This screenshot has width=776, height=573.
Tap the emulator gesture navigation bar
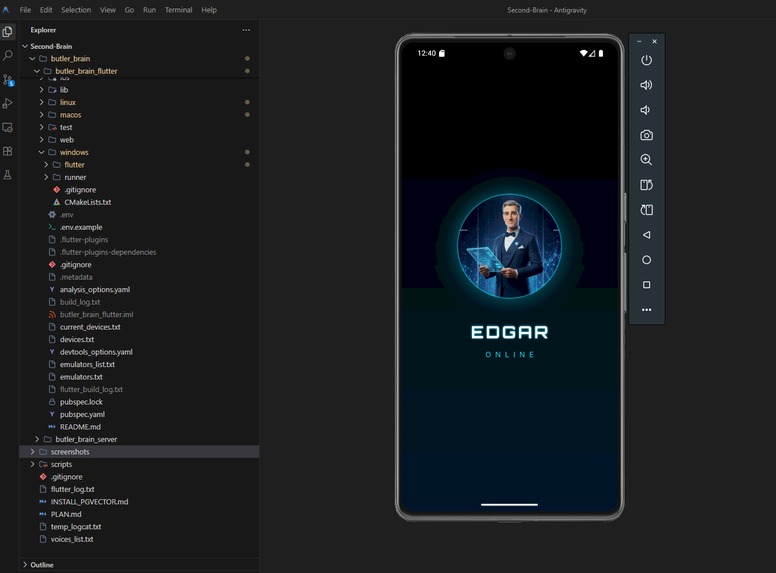coord(509,505)
